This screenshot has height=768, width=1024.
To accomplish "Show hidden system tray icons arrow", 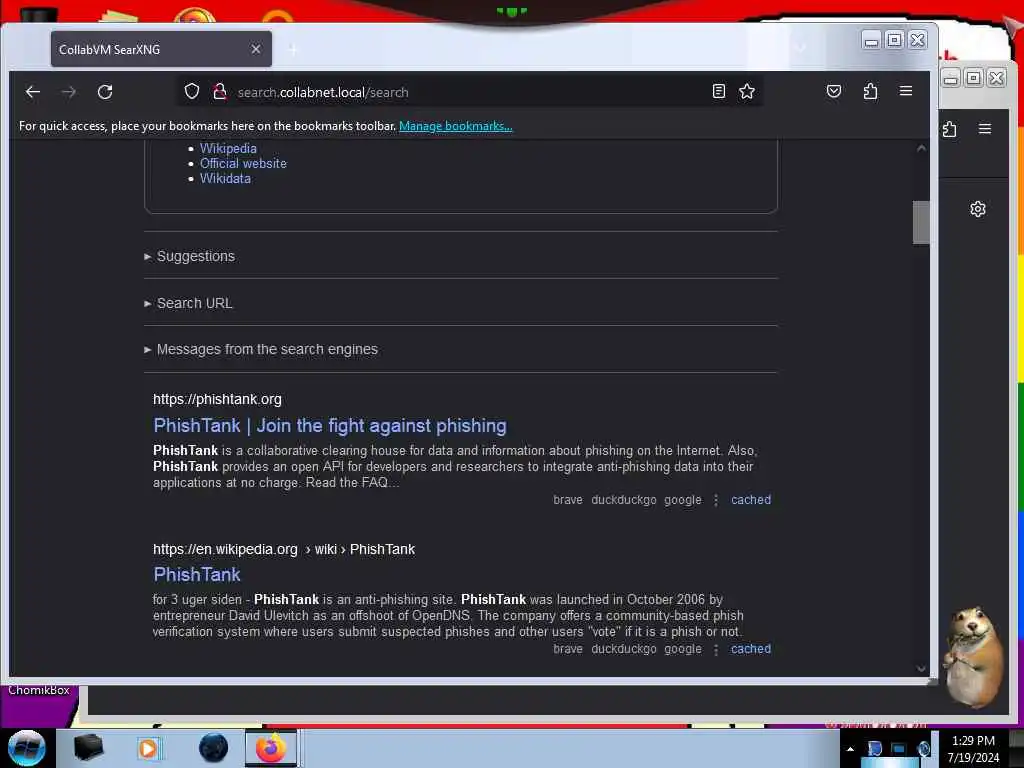I will (x=850, y=749).
